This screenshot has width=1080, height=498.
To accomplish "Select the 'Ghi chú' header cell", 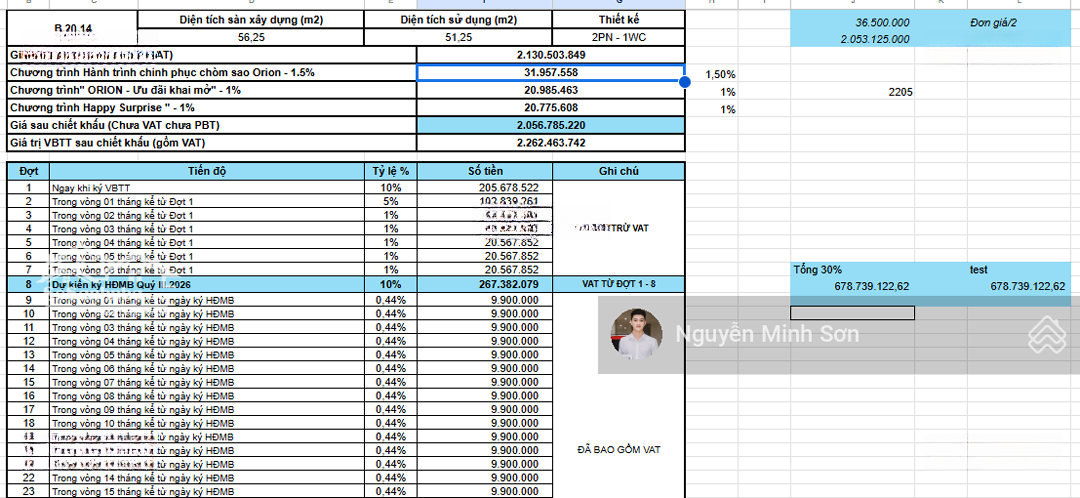I will click(x=618, y=171).
